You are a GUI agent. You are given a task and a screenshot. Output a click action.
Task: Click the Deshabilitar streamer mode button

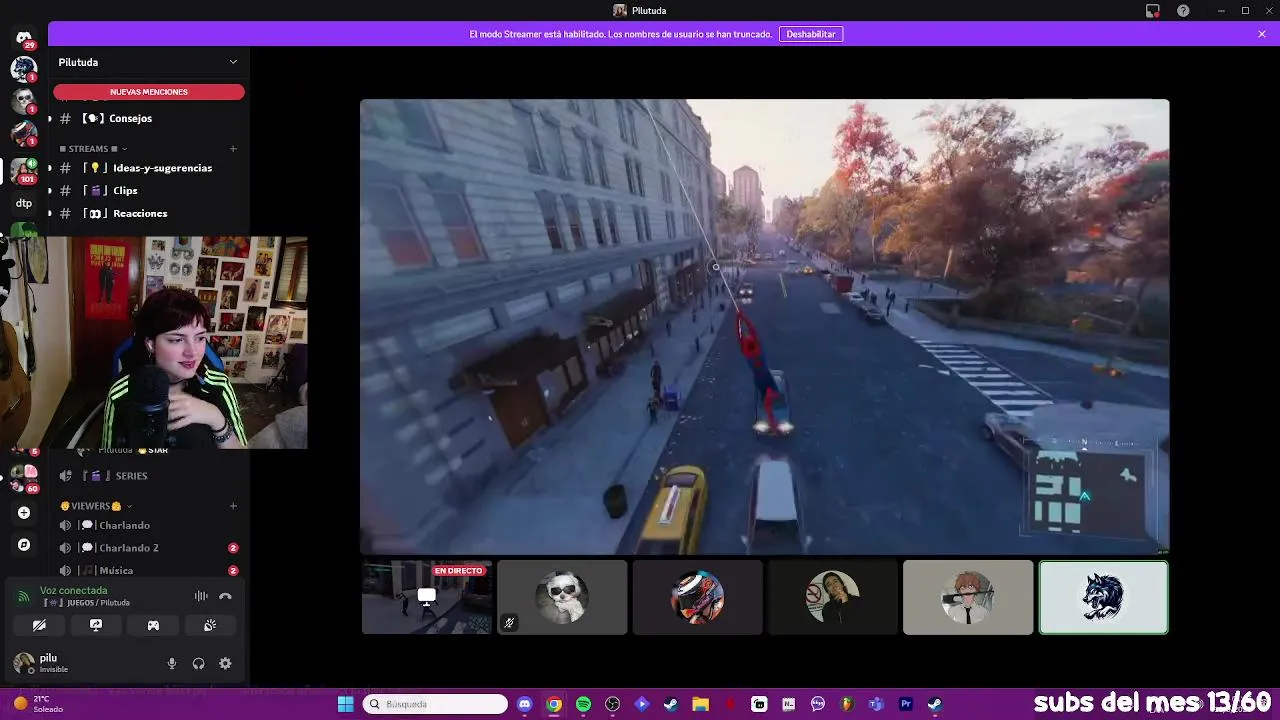(811, 34)
